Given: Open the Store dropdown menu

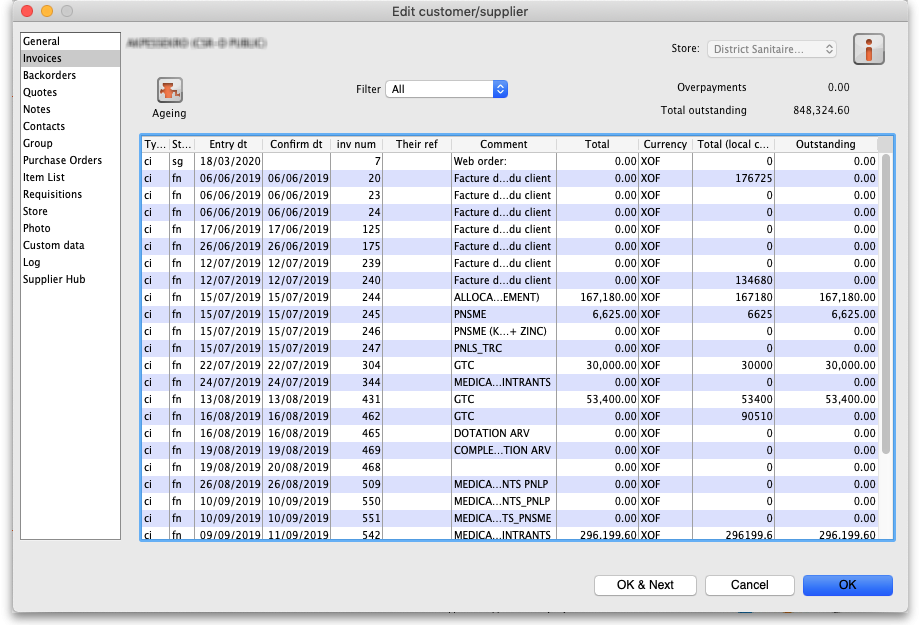Looking at the screenshot, I should click(772, 49).
